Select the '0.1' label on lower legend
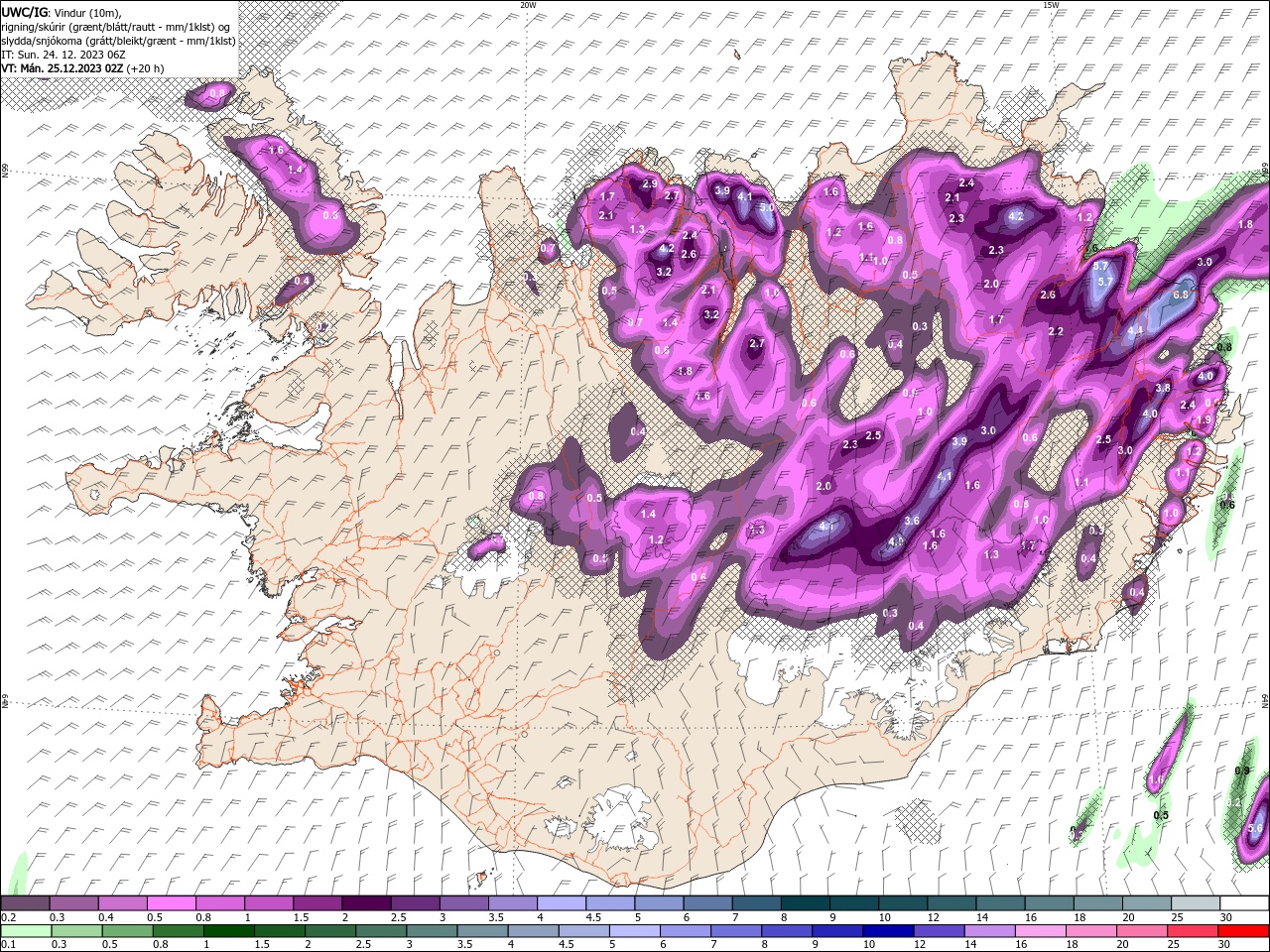1270x952 pixels. (x=8, y=945)
